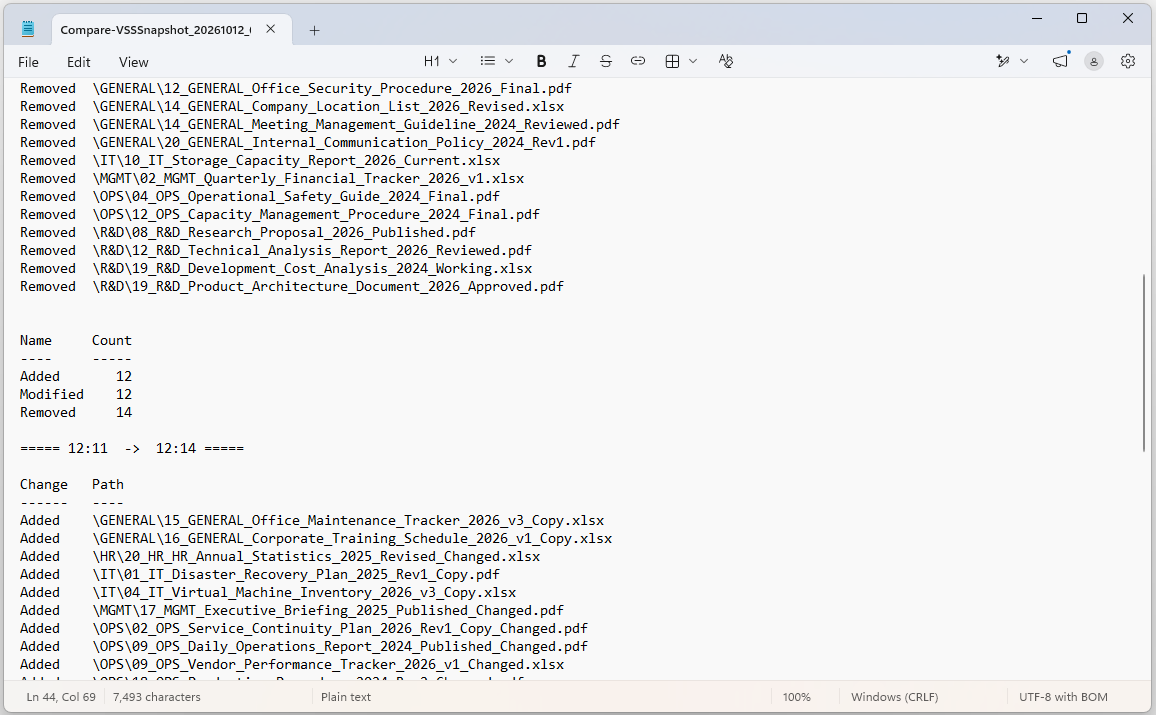Click the Executive_Briefing line
The image size is (1156, 715).
point(292,611)
